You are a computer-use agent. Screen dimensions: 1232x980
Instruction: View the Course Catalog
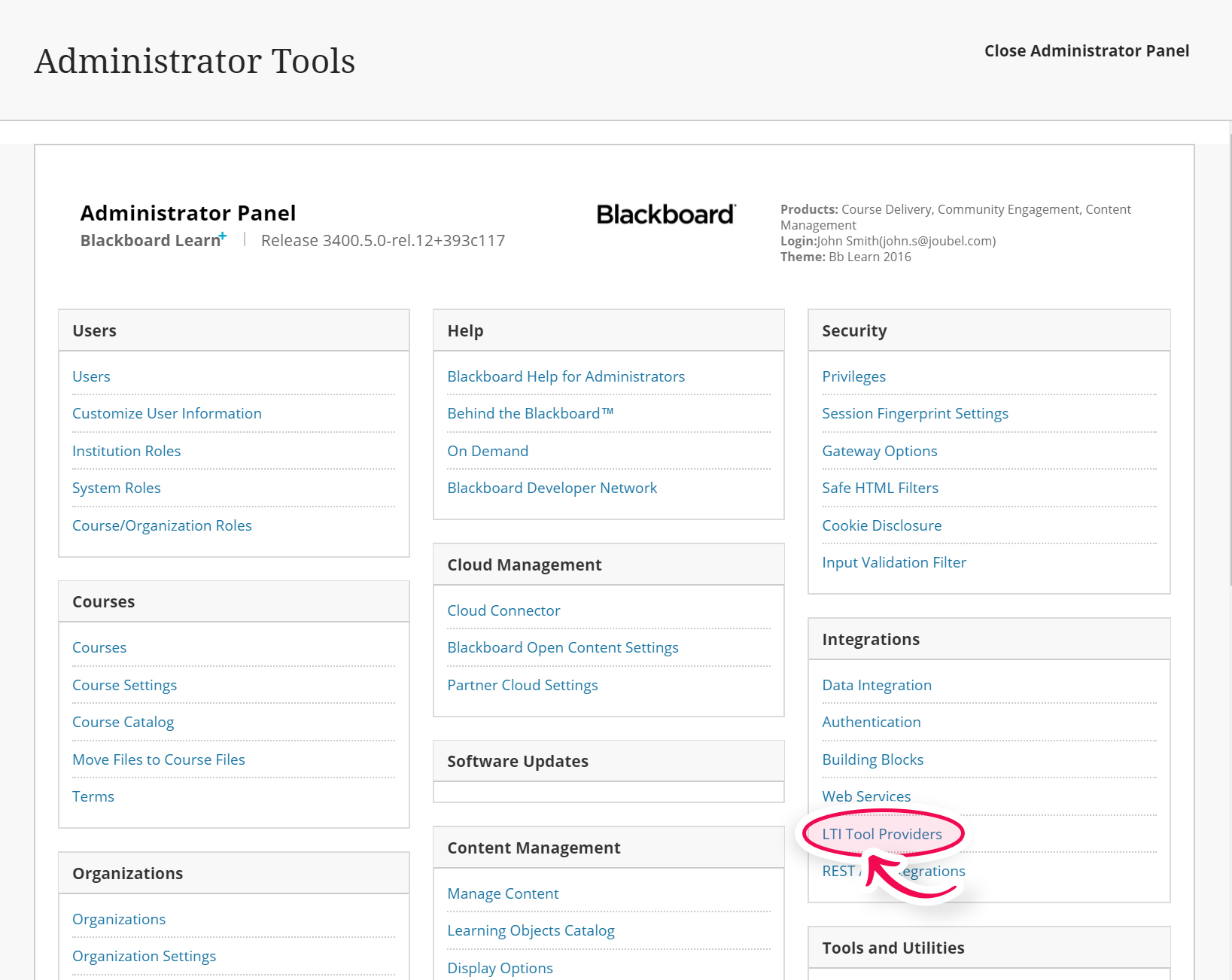[x=123, y=722]
